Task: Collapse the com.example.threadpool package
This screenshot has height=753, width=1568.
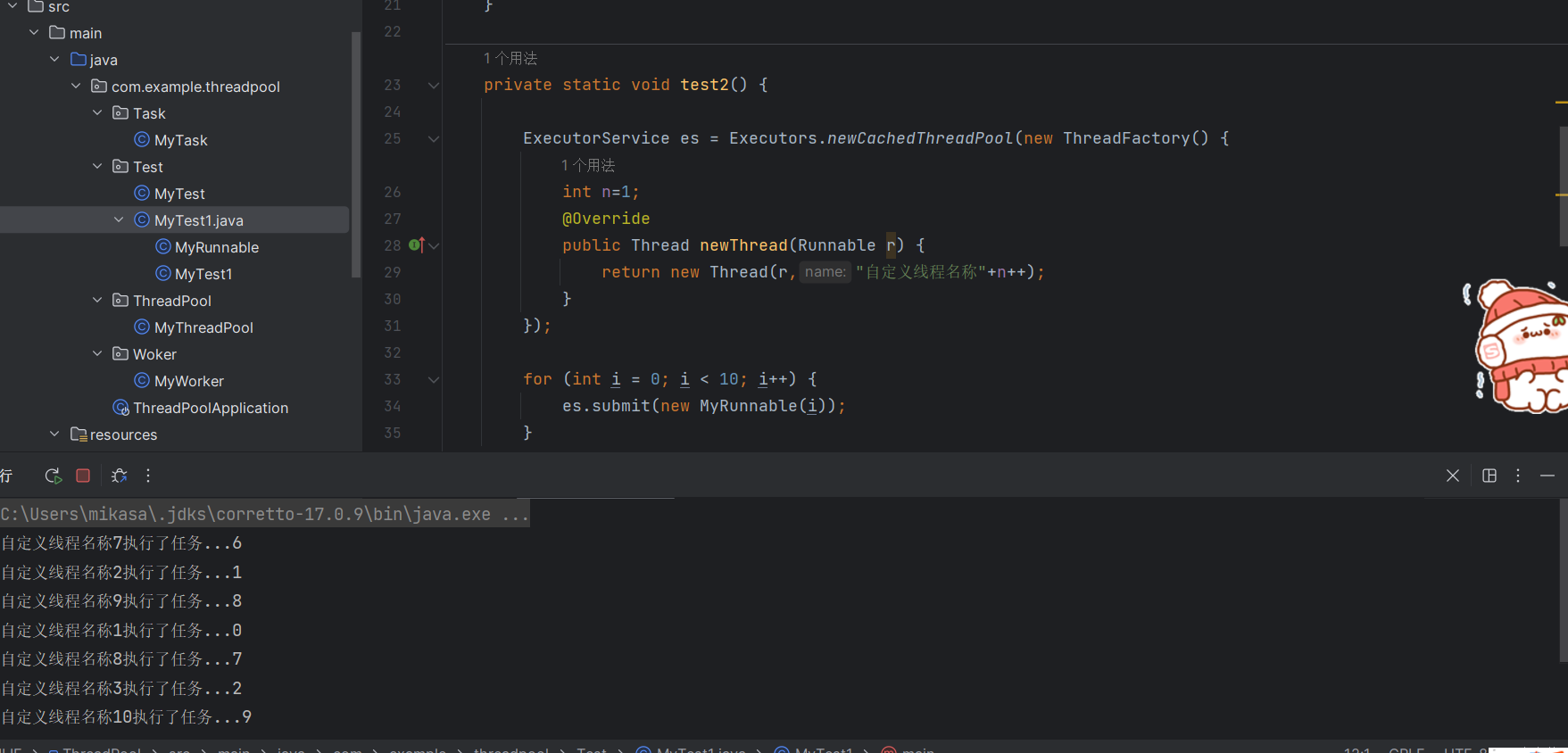Action: click(x=76, y=87)
